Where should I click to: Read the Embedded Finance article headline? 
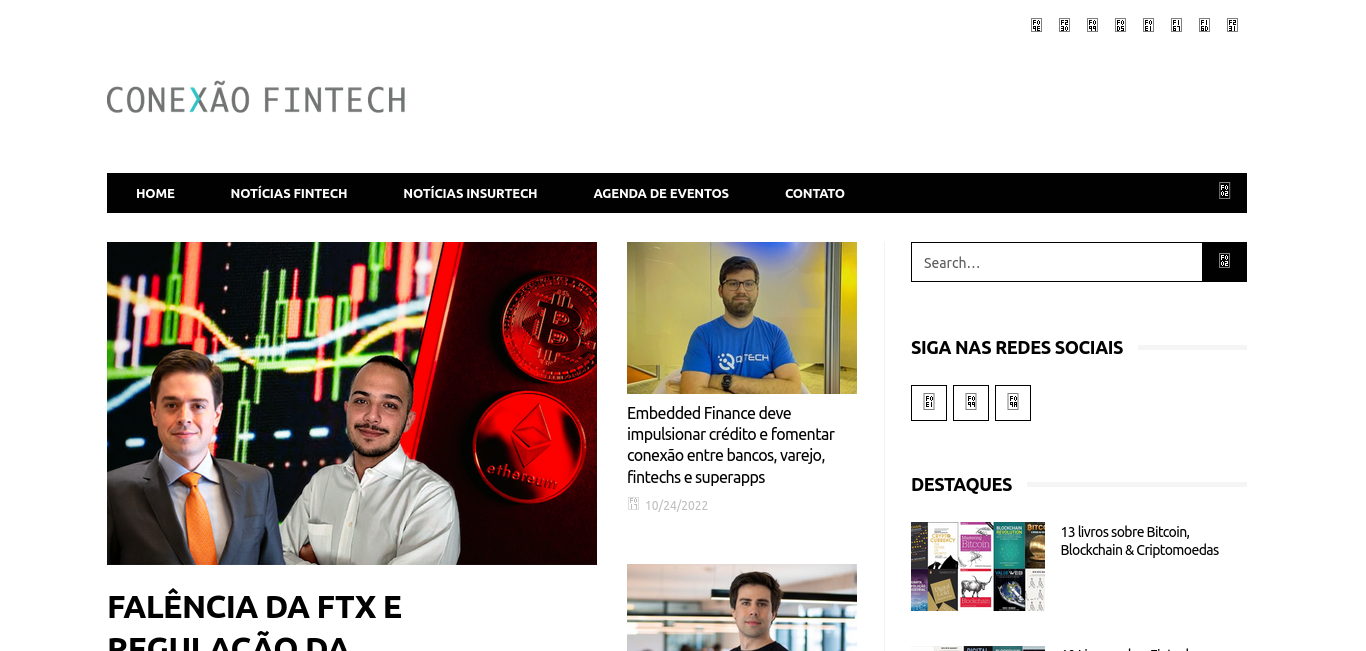click(x=731, y=445)
